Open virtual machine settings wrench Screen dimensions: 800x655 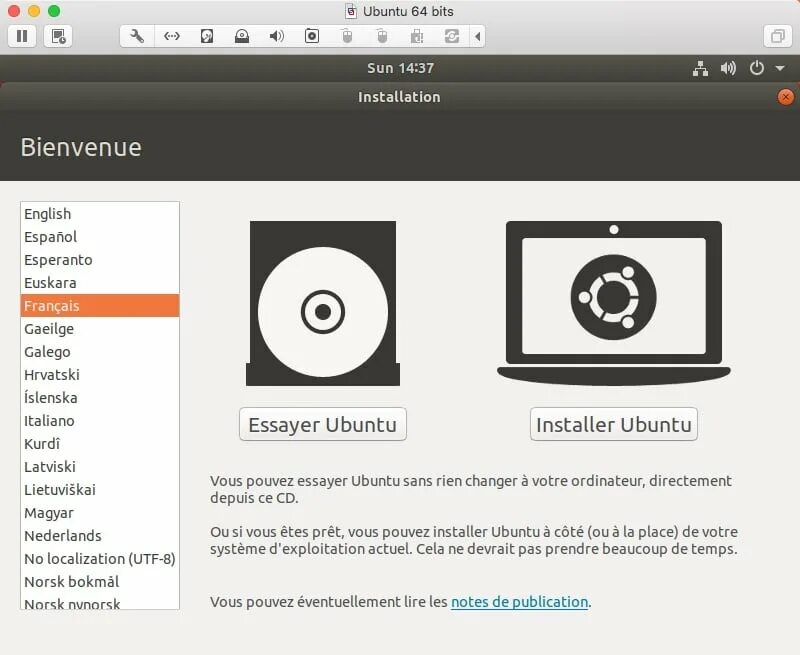point(137,36)
